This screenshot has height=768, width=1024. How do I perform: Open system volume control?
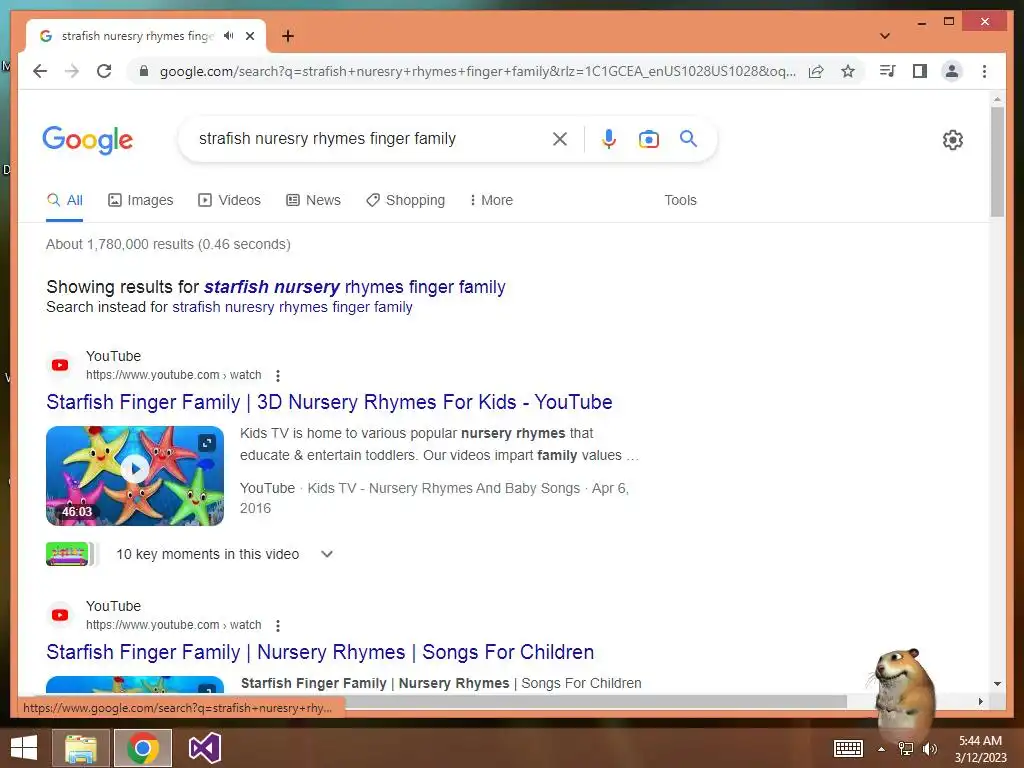click(x=929, y=749)
